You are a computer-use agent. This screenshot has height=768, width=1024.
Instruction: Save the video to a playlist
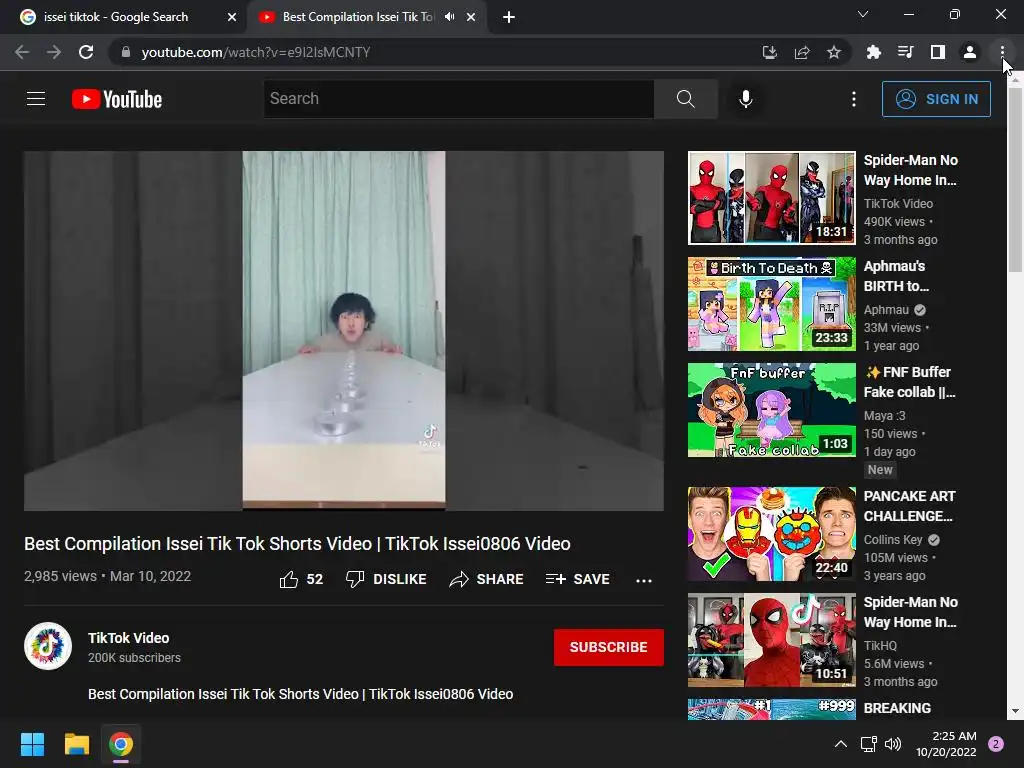coord(577,579)
